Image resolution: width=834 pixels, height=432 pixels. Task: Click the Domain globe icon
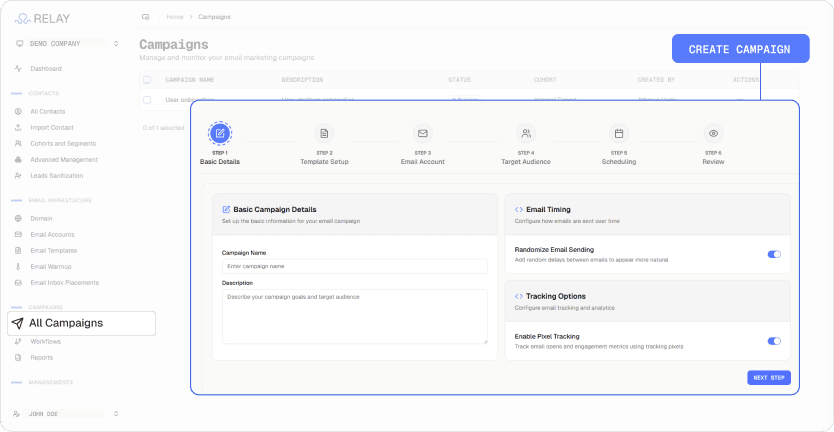coord(19,219)
